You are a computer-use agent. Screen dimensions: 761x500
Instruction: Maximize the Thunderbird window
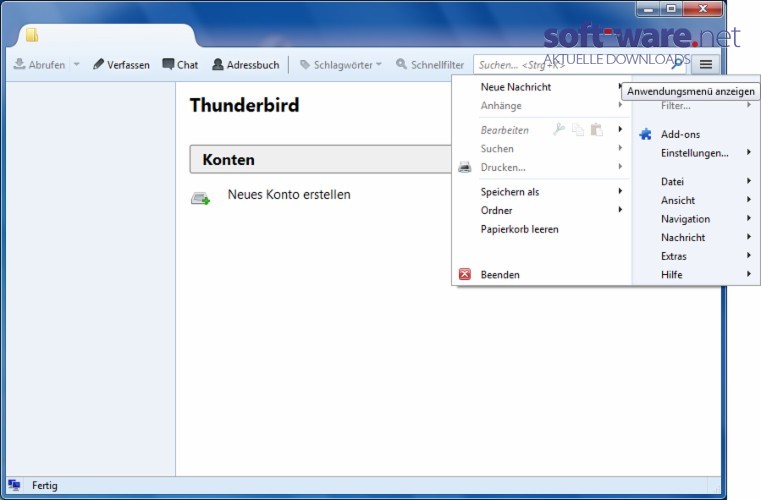click(671, 8)
